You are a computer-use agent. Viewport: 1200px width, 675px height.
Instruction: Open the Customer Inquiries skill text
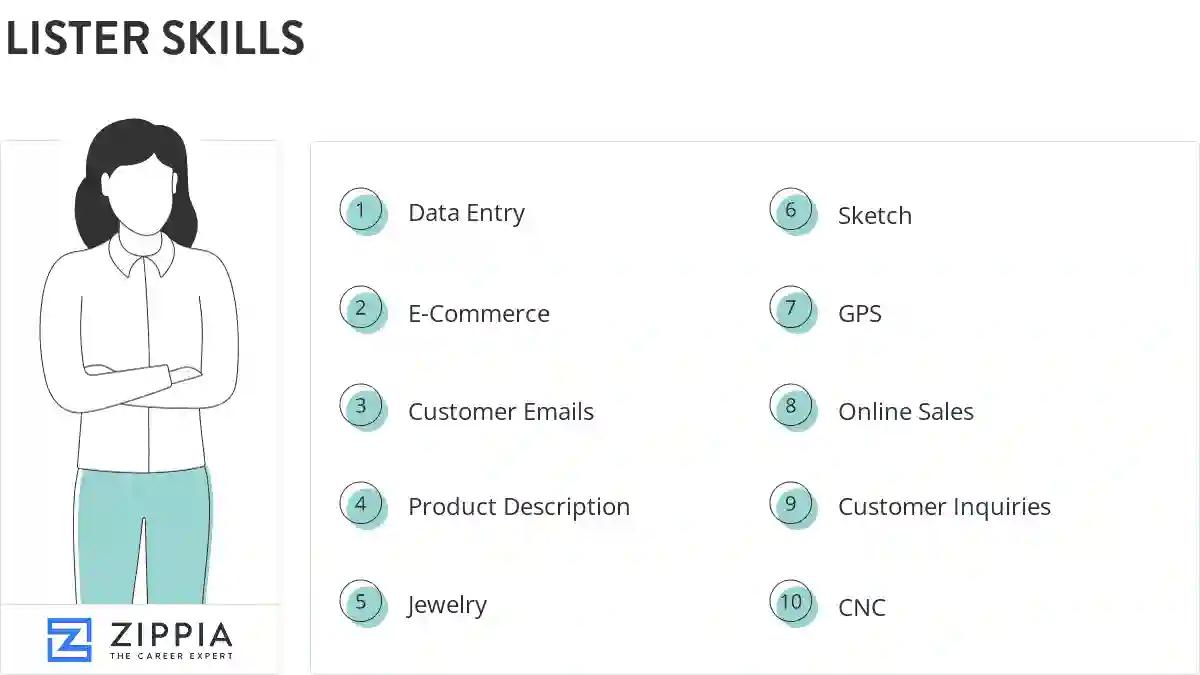944,507
